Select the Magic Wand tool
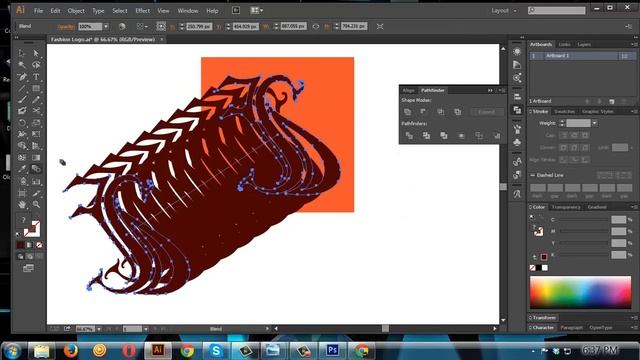Viewport: 640px width, 360px height. coord(22,65)
